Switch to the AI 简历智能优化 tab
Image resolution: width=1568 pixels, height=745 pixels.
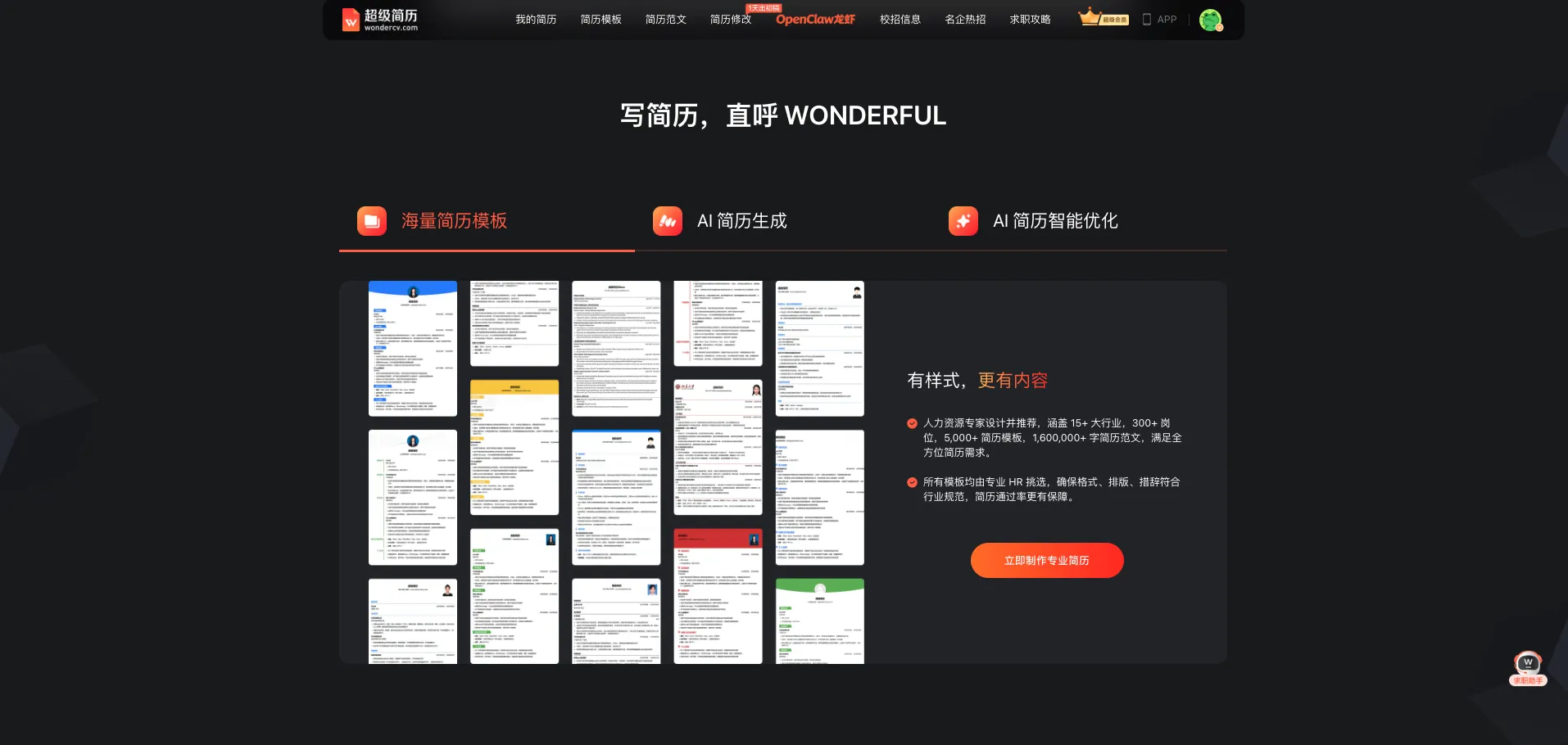tap(1054, 221)
